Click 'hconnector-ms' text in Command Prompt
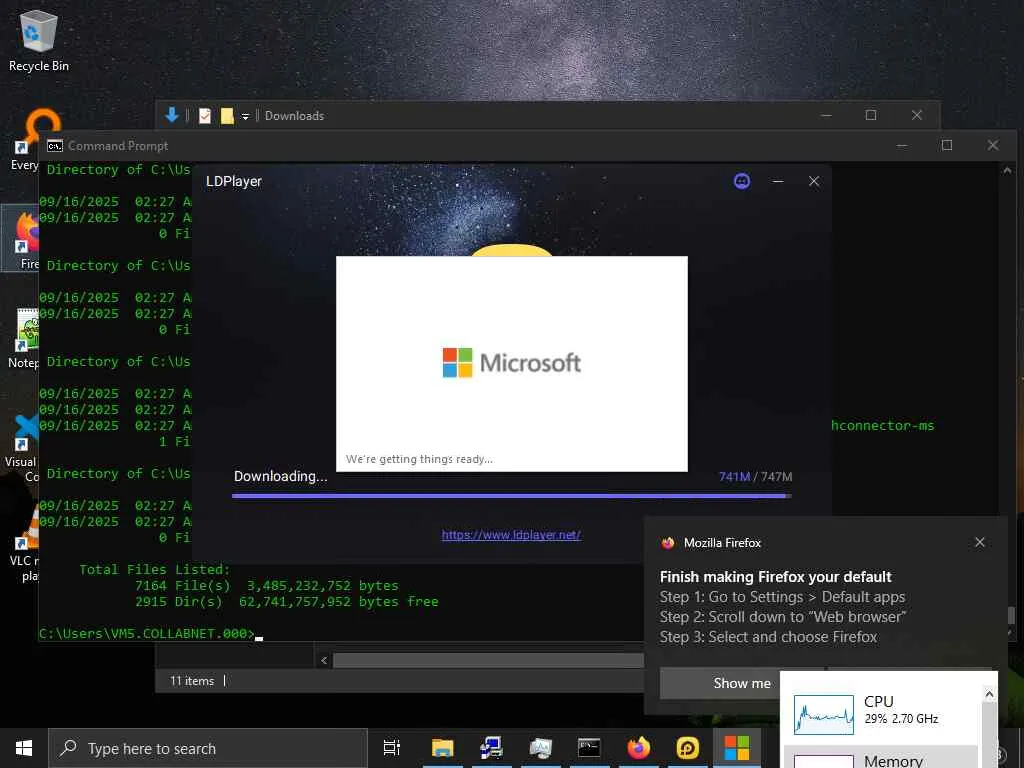1024x768 pixels. coord(883,426)
